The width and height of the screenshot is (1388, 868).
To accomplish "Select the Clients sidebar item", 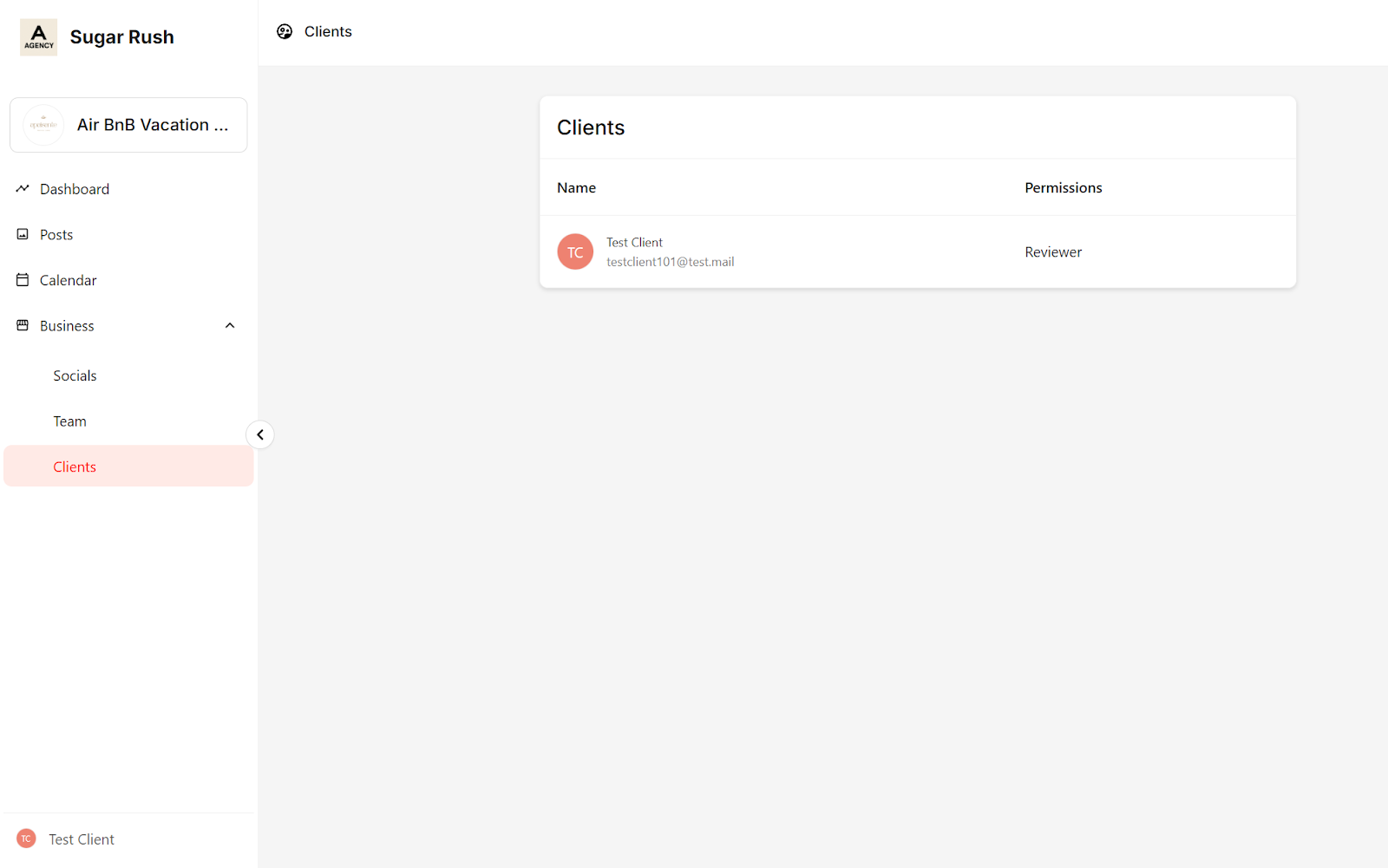I will (x=75, y=467).
